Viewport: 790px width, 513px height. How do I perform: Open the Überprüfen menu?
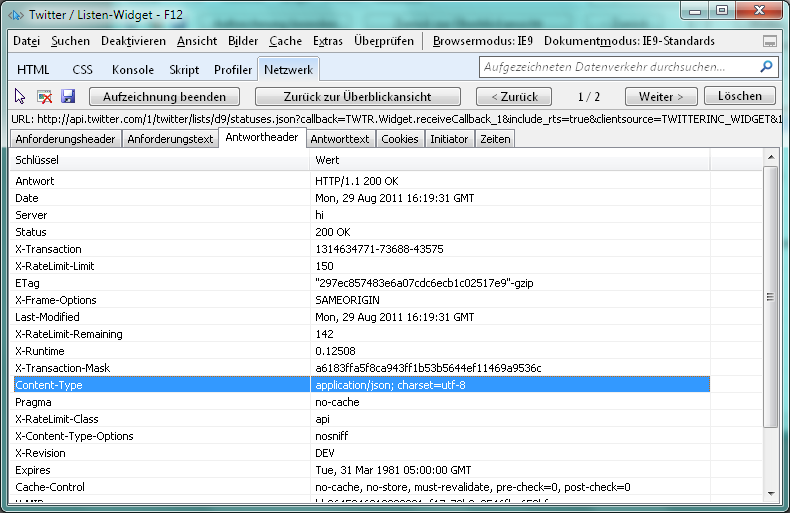[x=383, y=41]
